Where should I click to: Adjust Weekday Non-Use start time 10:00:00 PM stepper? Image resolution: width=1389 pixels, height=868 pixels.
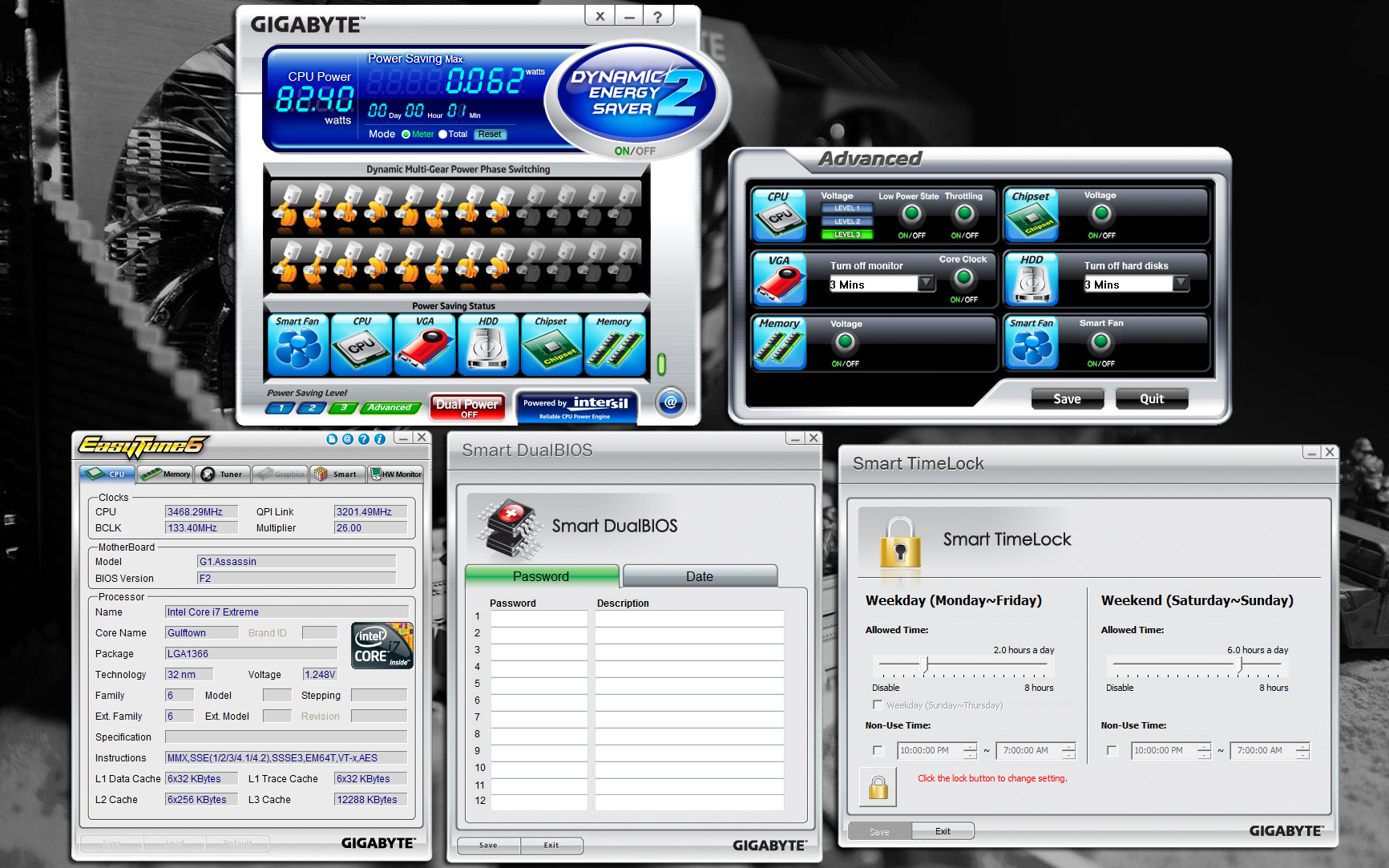(971, 751)
